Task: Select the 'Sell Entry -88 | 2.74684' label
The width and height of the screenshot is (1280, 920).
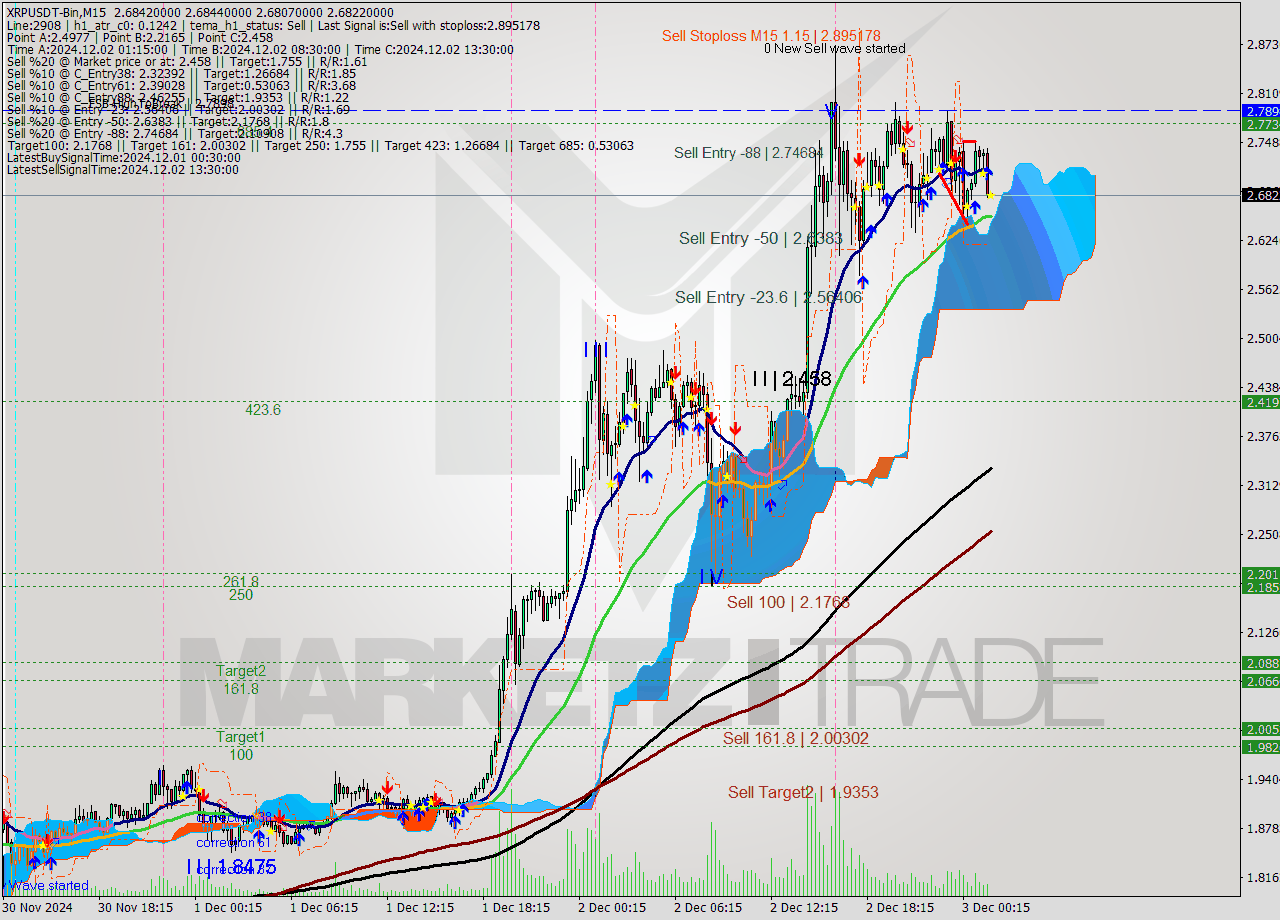Action: (748, 152)
